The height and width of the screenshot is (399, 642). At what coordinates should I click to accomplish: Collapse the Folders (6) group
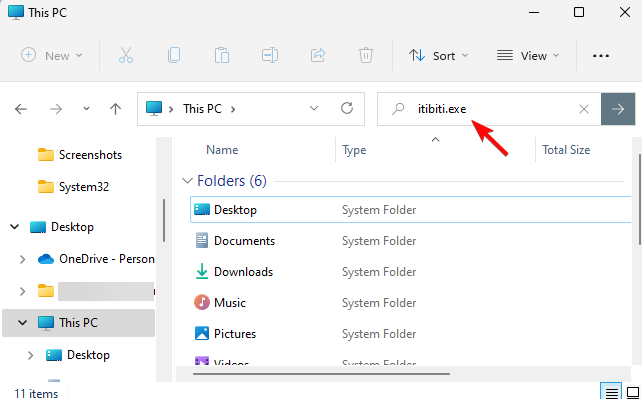coord(187,180)
